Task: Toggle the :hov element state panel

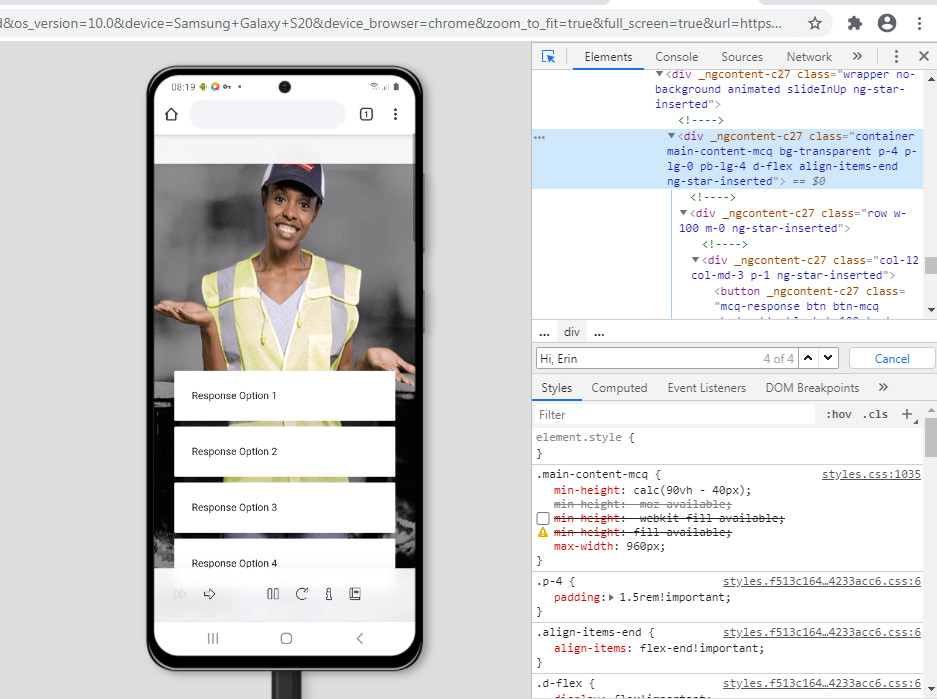Action: [x=838, y=414]
